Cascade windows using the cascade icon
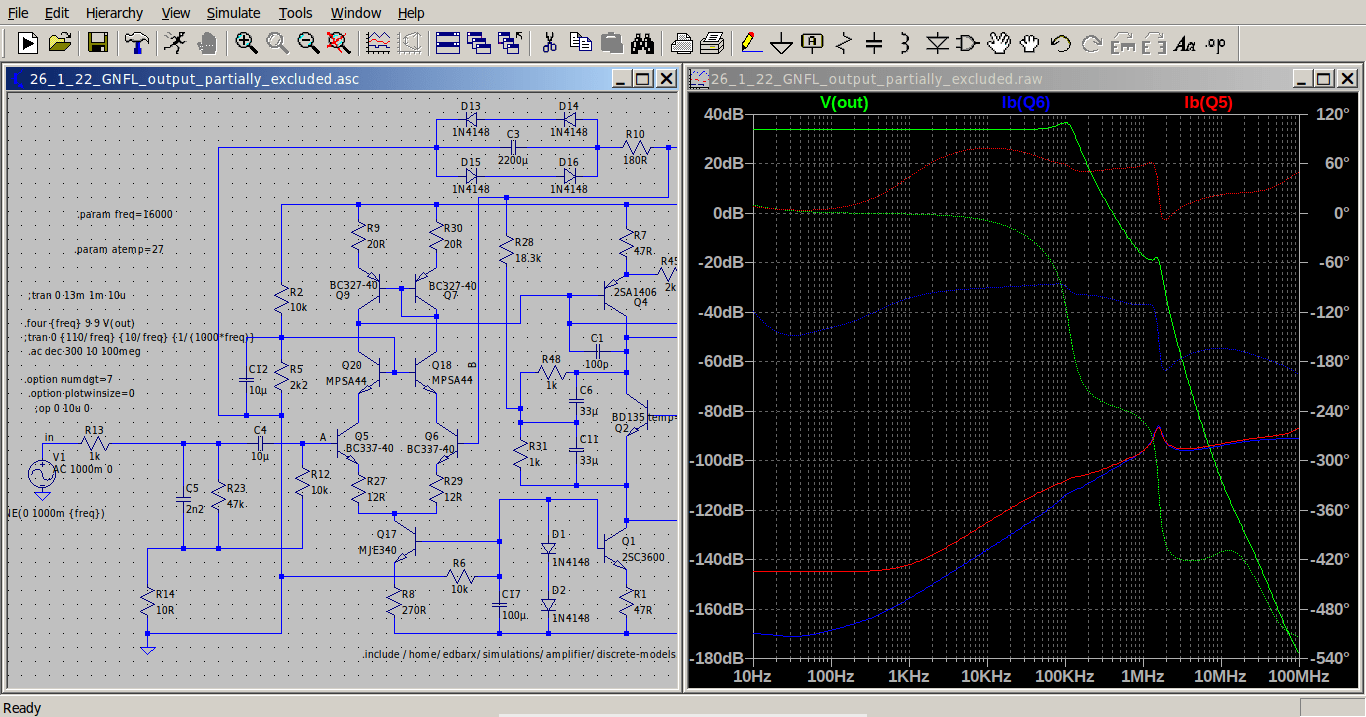Image resolution: width=1366 pixels, height=717 pixels. 479,43
